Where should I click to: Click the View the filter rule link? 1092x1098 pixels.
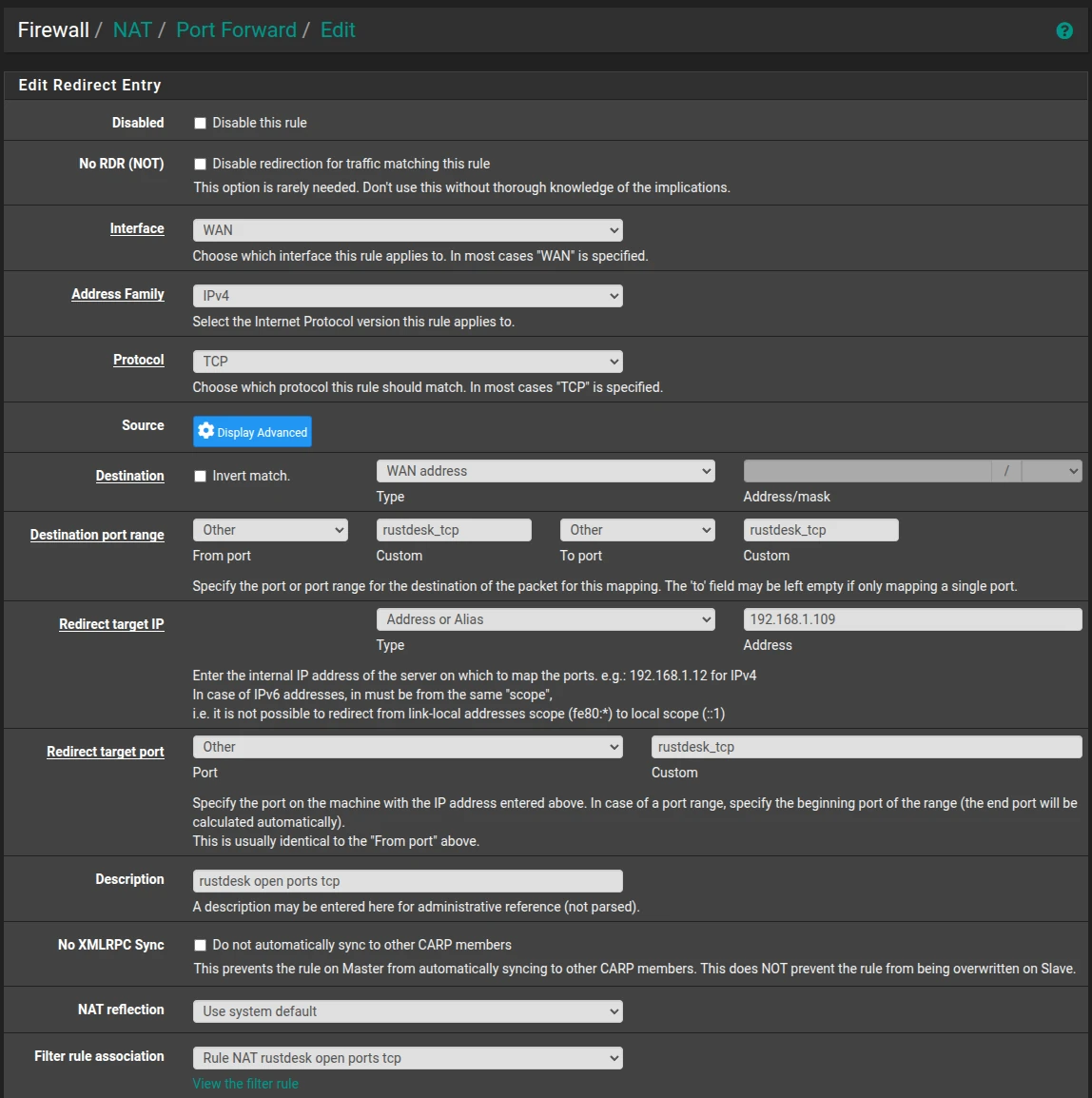[x=245, y=1084]
